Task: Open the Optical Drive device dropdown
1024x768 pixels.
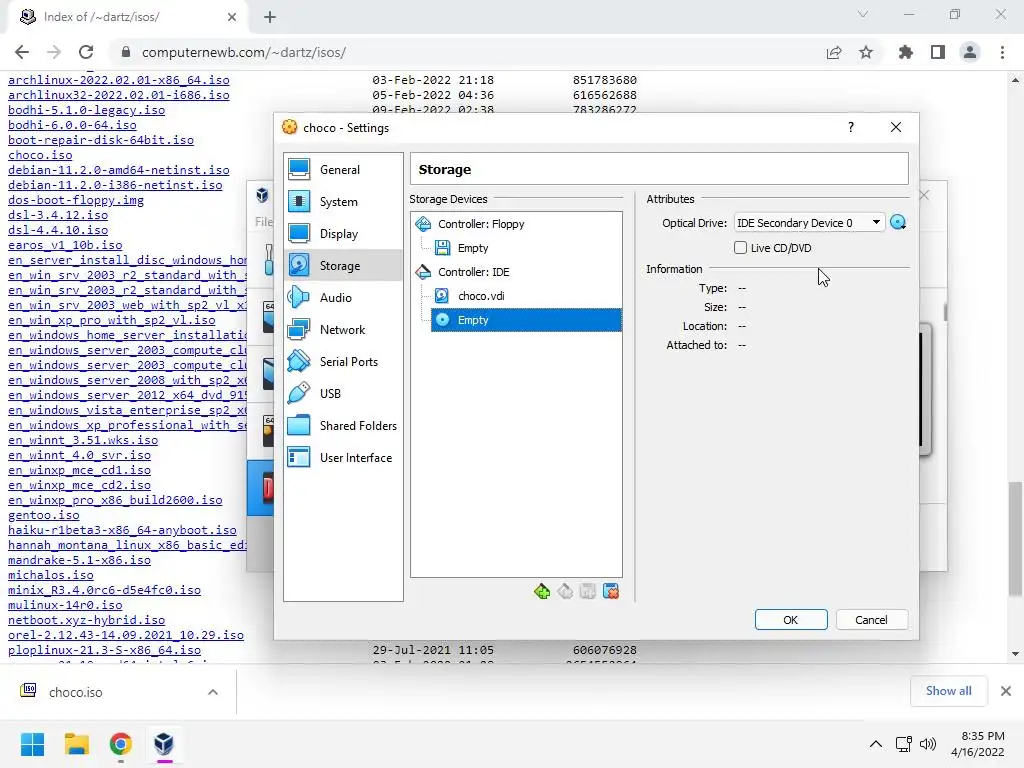Action: pyautogui.click(x=809, y=223)
